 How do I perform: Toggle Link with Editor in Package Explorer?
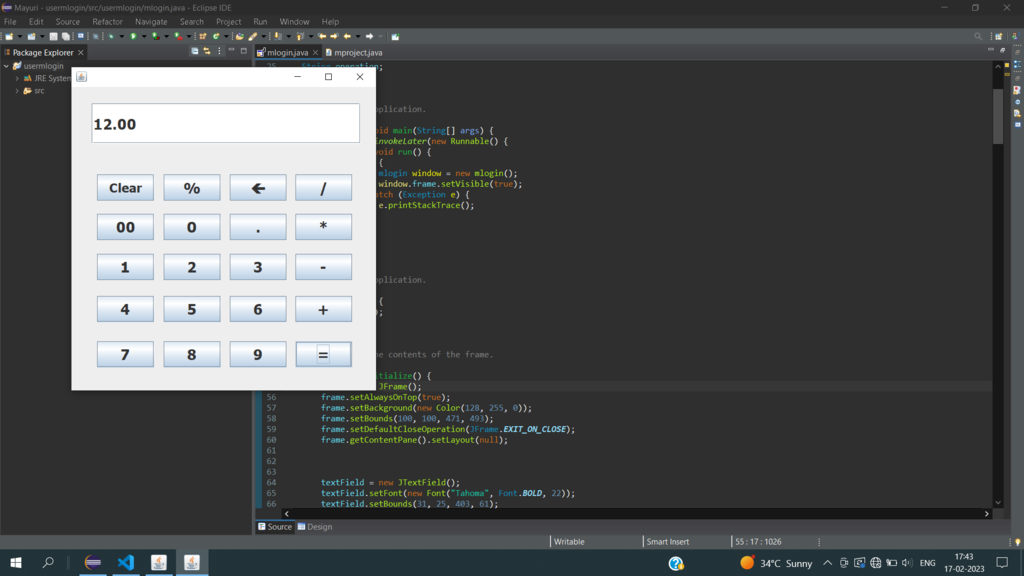click(x=207, y=51)
